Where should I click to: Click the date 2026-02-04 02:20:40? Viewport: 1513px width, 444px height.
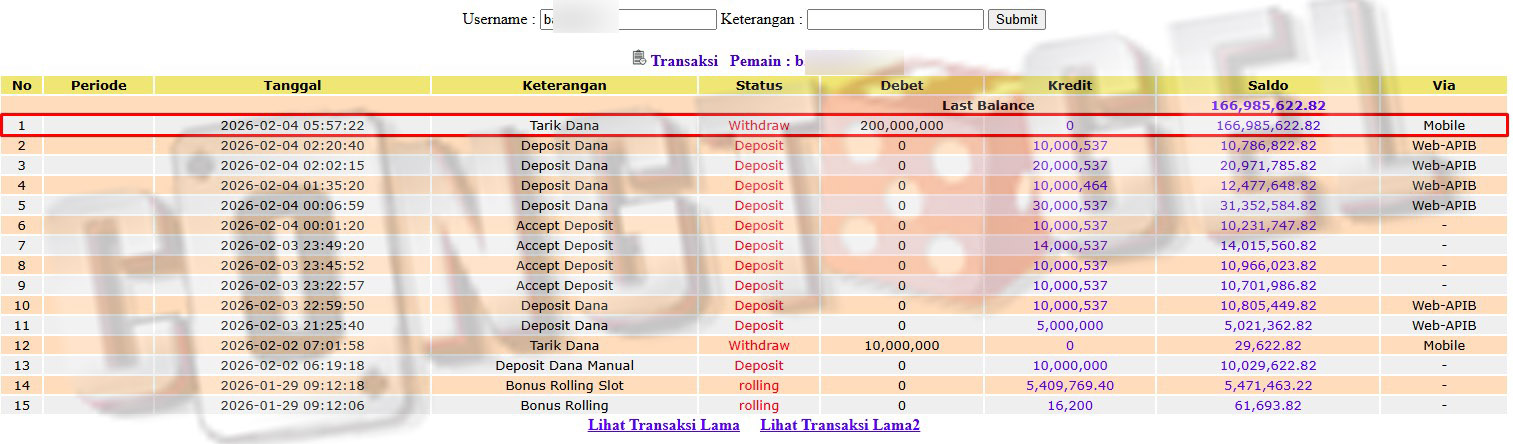click(x=292, y=146)
